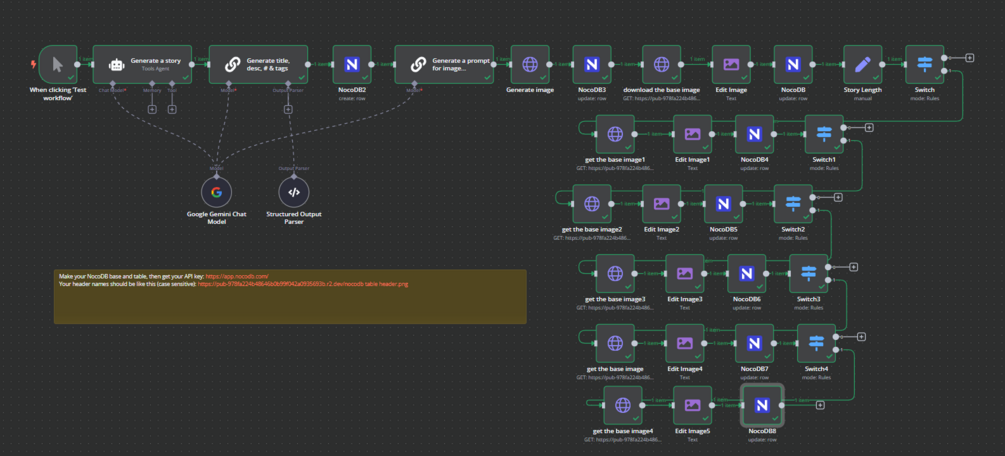Click the plus connector next to Switch2
Viewport: 1005px width, 456px height.
(838, 197)
